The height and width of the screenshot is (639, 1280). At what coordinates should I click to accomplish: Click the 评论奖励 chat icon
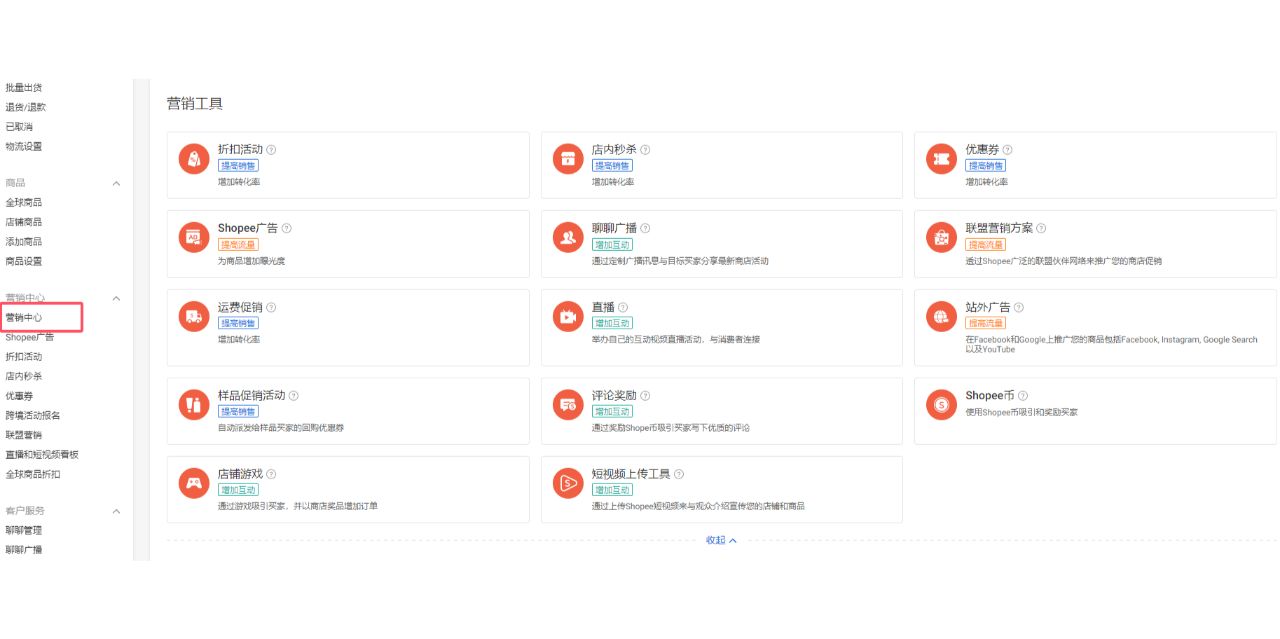pos(568,405)
